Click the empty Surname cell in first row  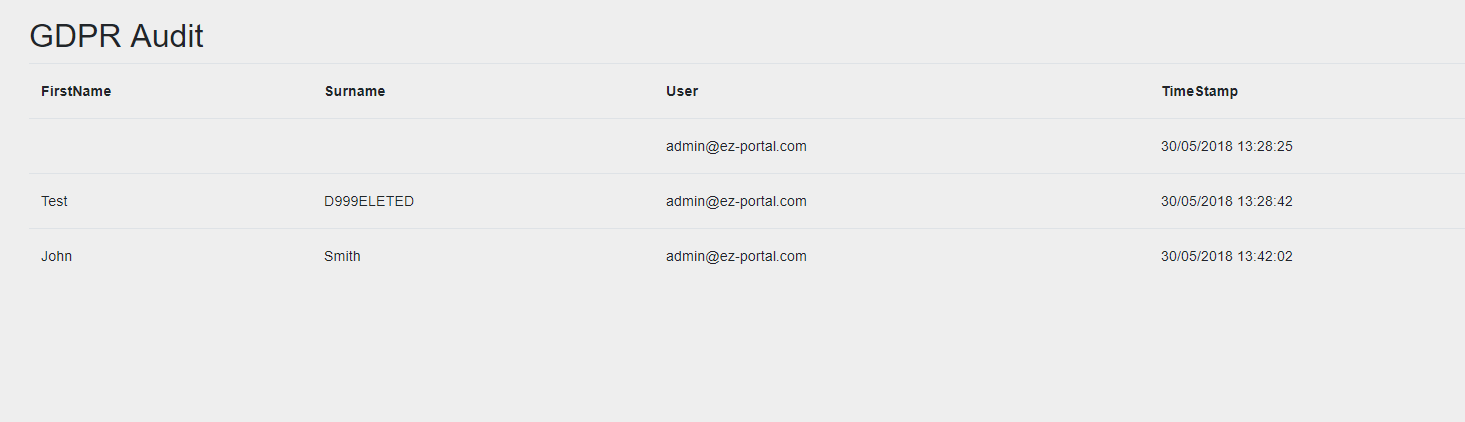pos(480,146)
